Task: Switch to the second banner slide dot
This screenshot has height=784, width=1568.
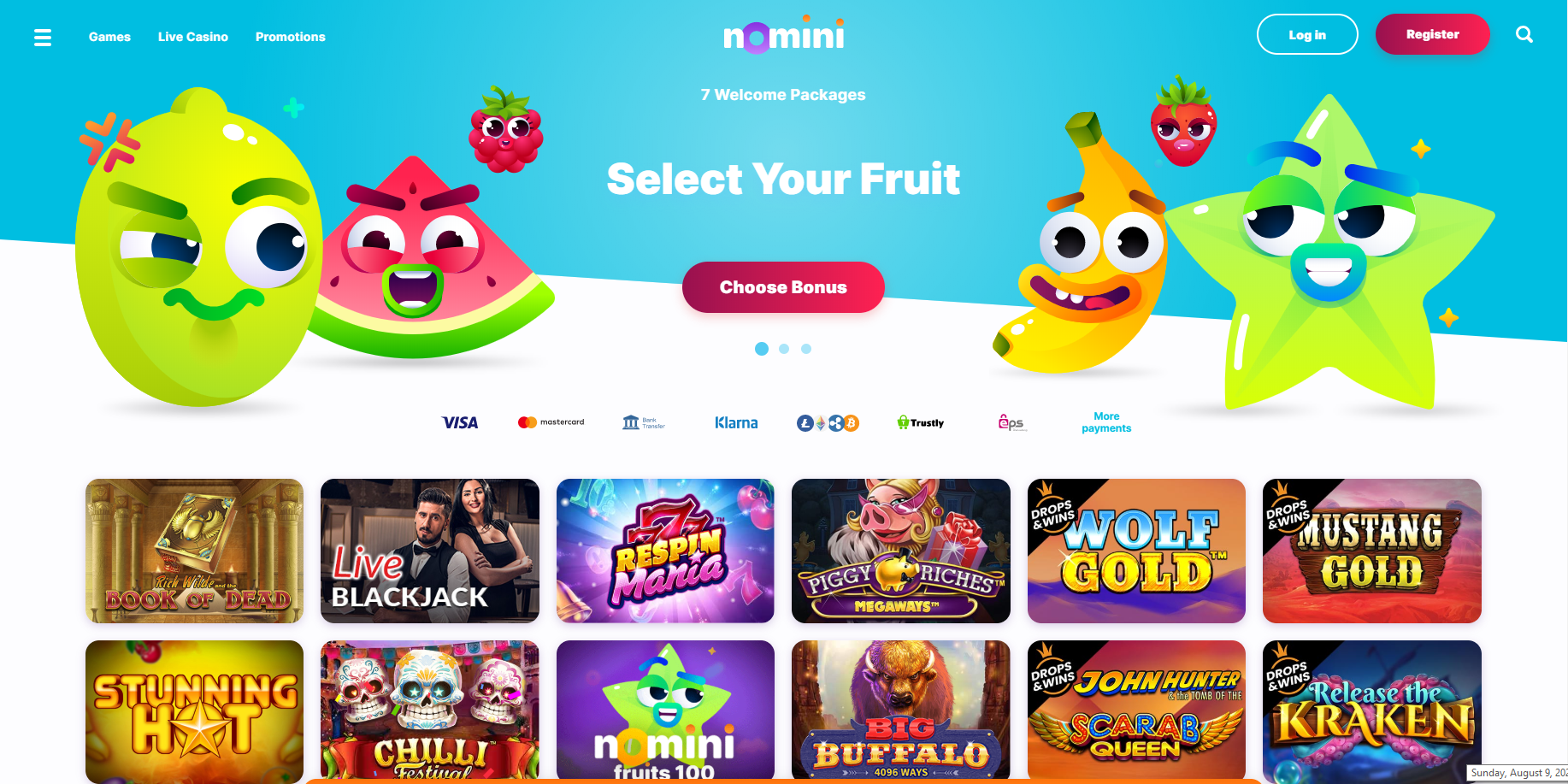Action: point(784,349)
